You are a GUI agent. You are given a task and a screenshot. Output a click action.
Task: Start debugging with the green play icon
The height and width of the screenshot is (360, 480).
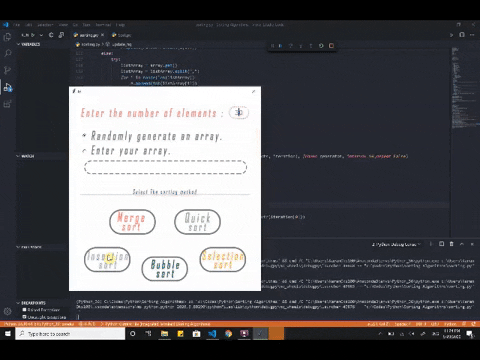pyautogui.click(x=33, y=35)
